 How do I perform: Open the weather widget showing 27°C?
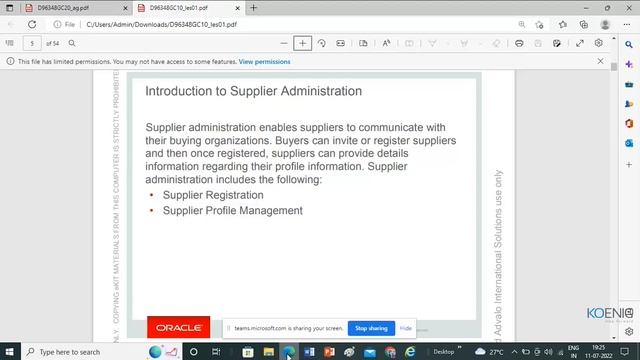pos(489,351)
